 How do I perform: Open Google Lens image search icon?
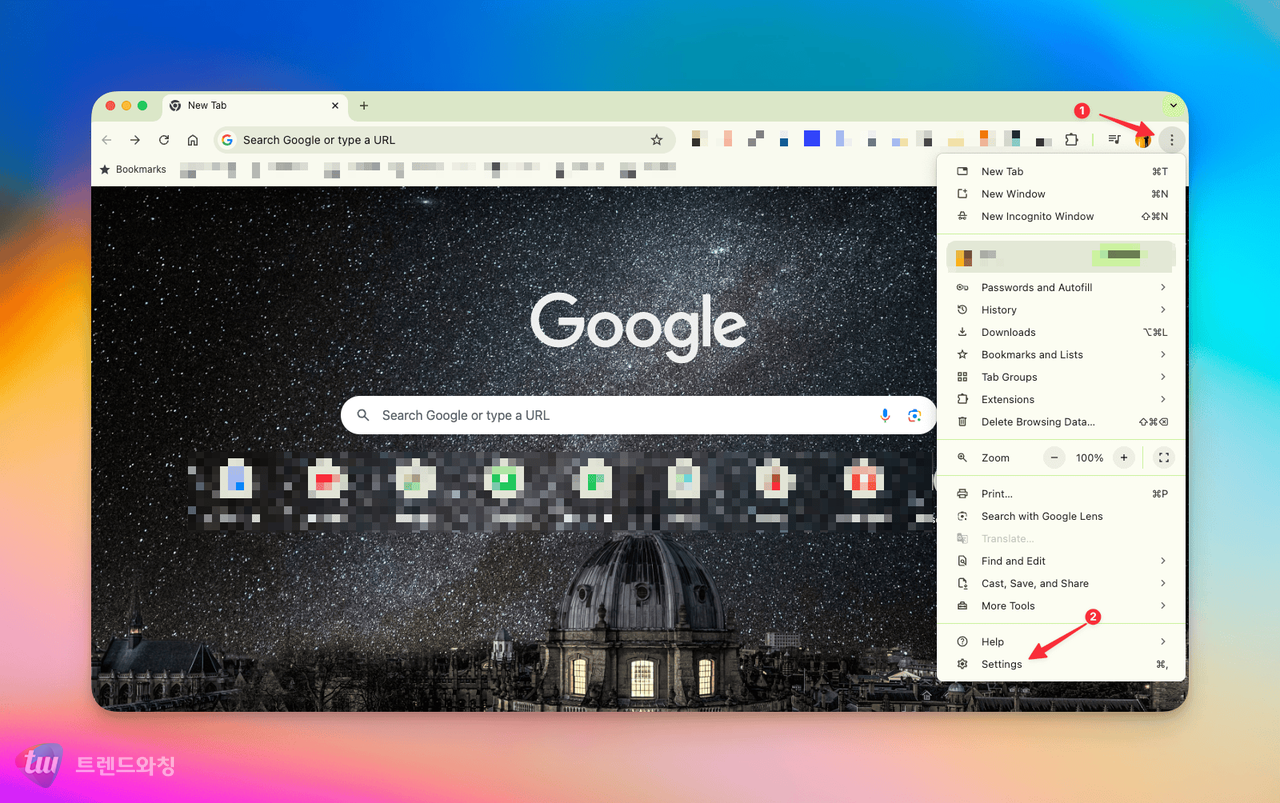(x=914, y=415)
